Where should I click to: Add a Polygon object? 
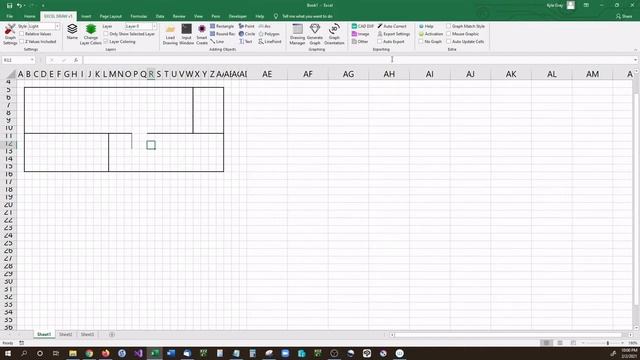pyautogui.click(x=269, y=34)
